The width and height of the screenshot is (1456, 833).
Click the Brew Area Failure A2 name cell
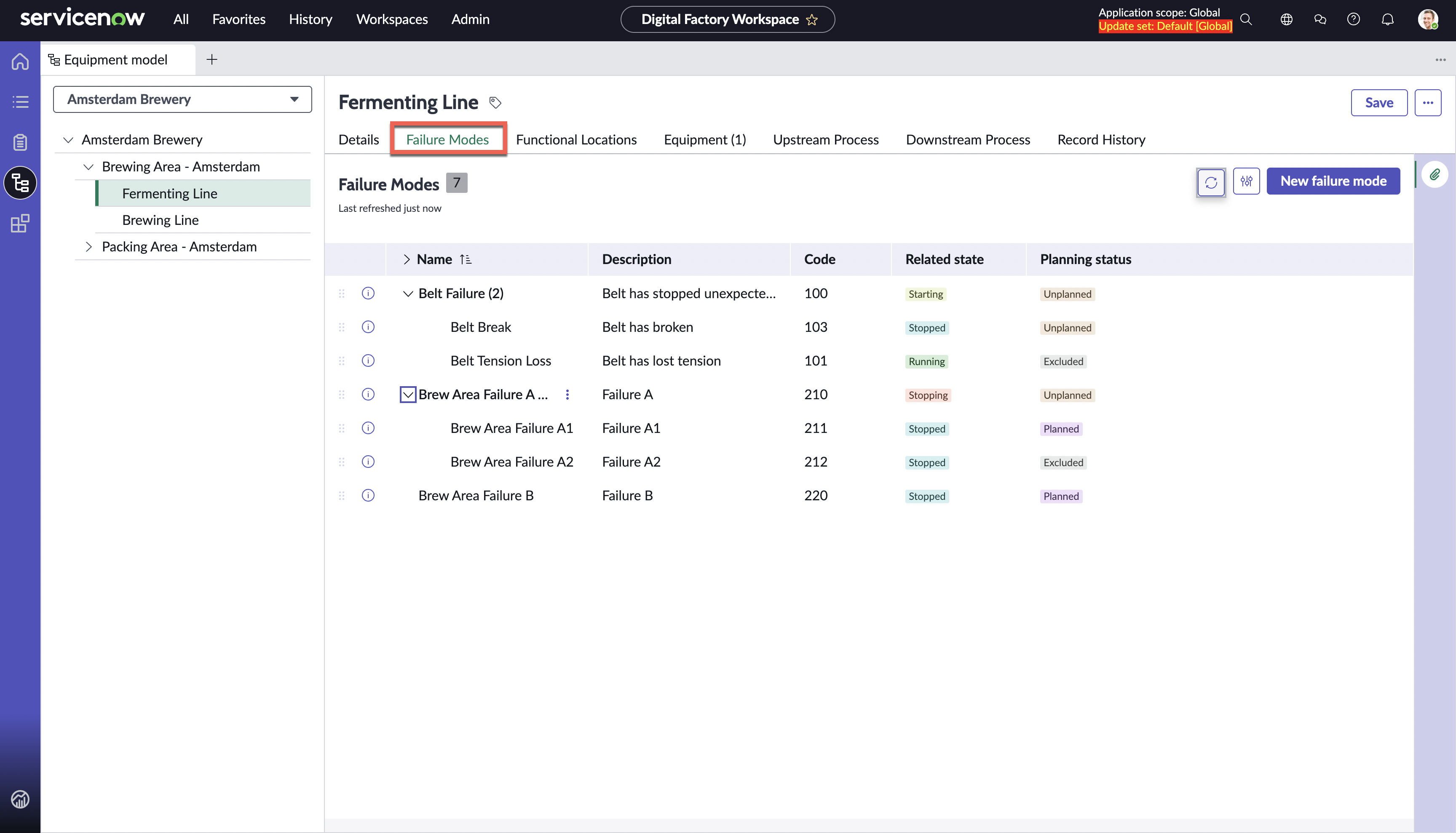point(511,462)
